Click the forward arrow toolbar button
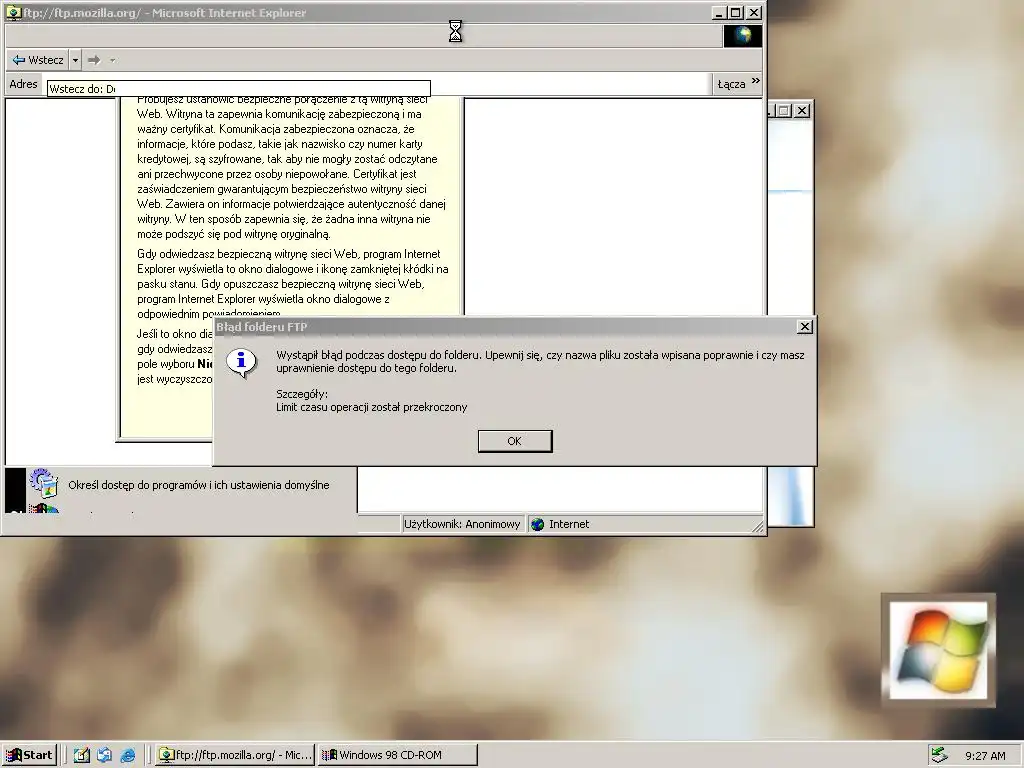Image resolution: width=1024 pixels, height=768 pixels. coord(94,60)
